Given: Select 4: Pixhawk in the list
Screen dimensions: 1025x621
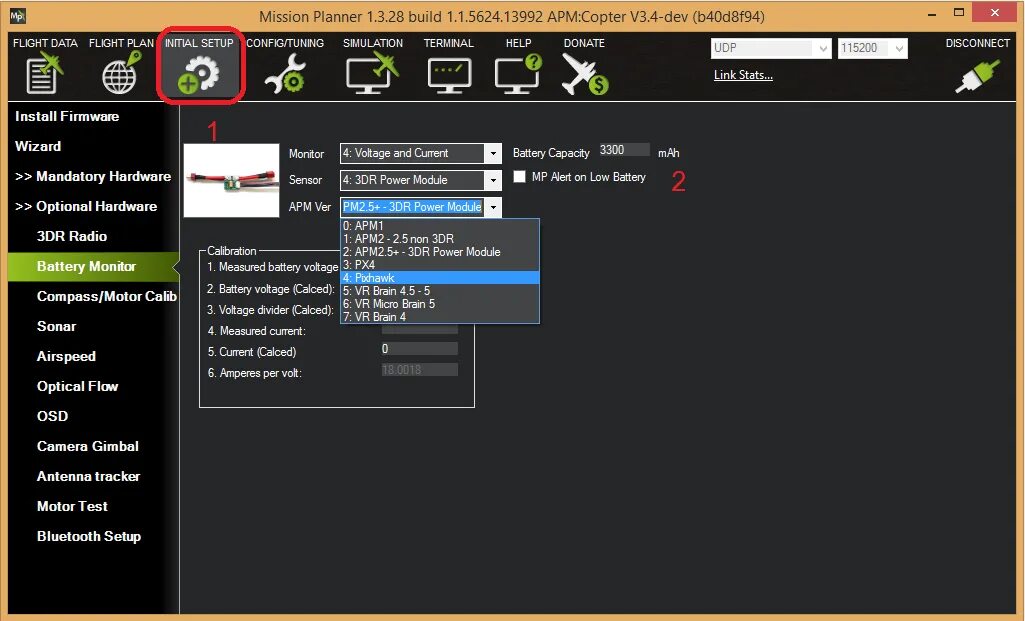Looking at the screenshot, I should (x=440, y=278).
